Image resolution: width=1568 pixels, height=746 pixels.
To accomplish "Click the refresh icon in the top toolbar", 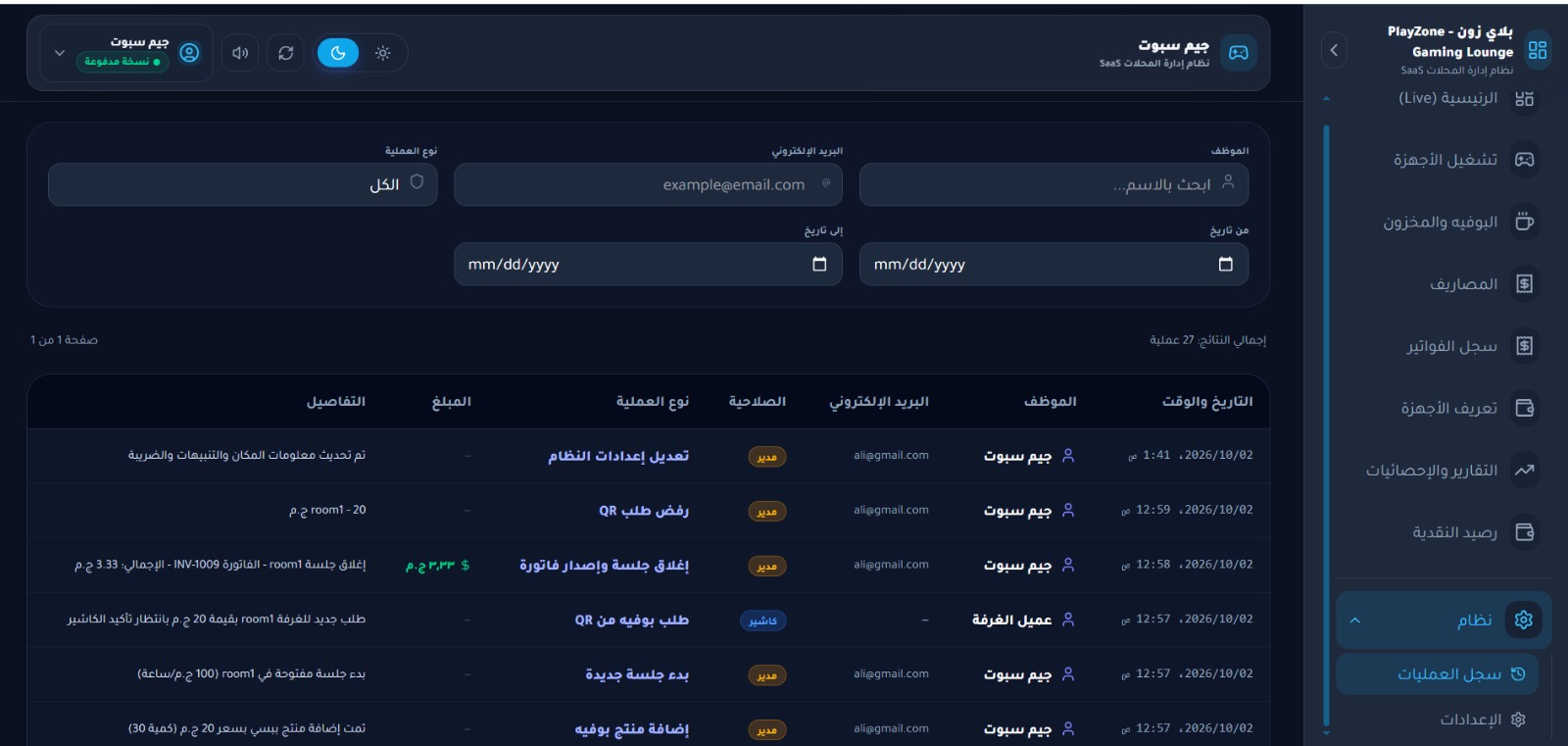I will [x=285, y=53].
